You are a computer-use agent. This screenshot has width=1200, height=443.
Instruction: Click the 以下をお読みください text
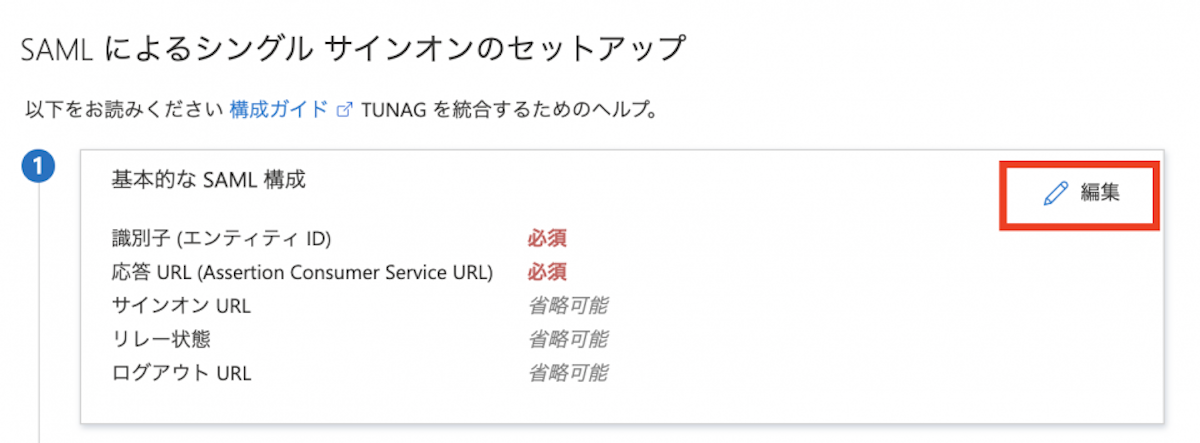pyautogui.click(x=124, y=109)
